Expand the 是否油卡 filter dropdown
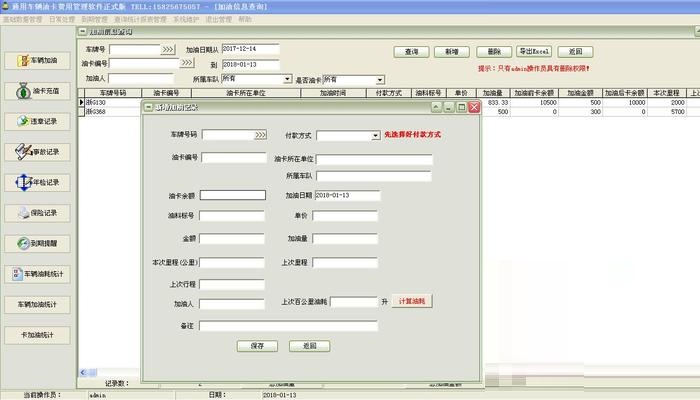The image size is (700, 400). point(379,80)
